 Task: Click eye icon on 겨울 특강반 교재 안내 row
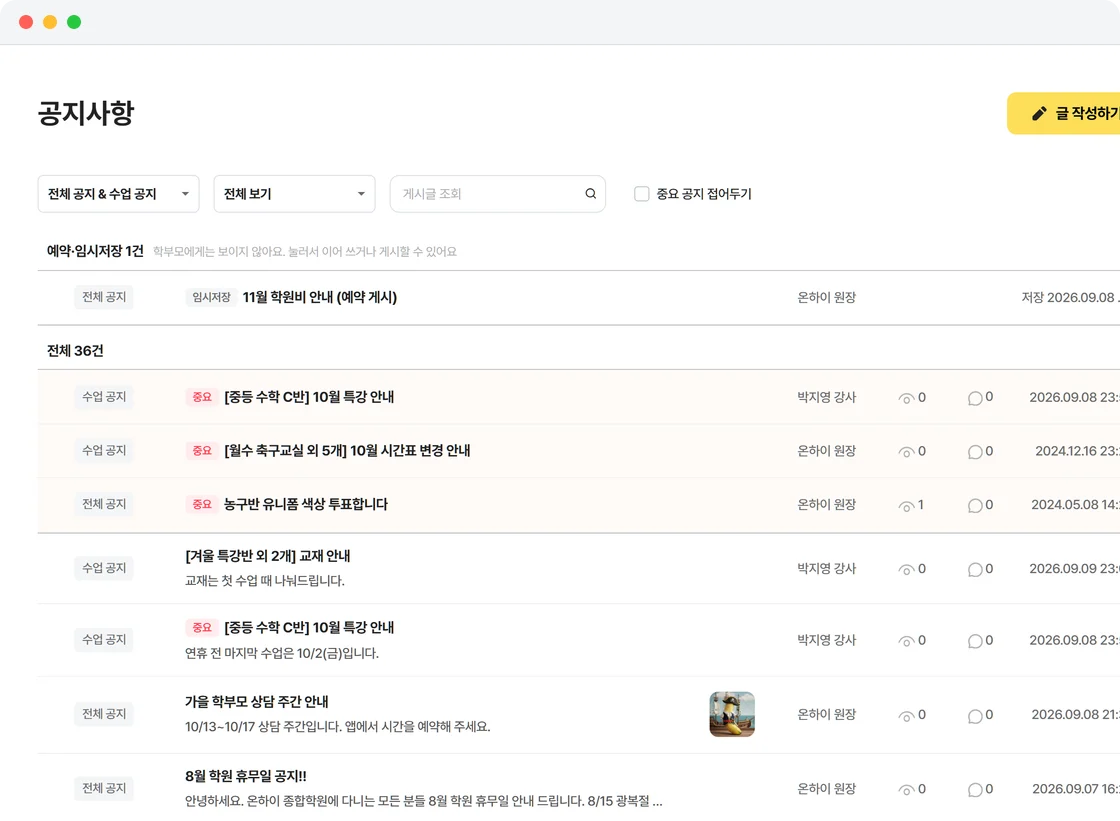coord(906,569)
